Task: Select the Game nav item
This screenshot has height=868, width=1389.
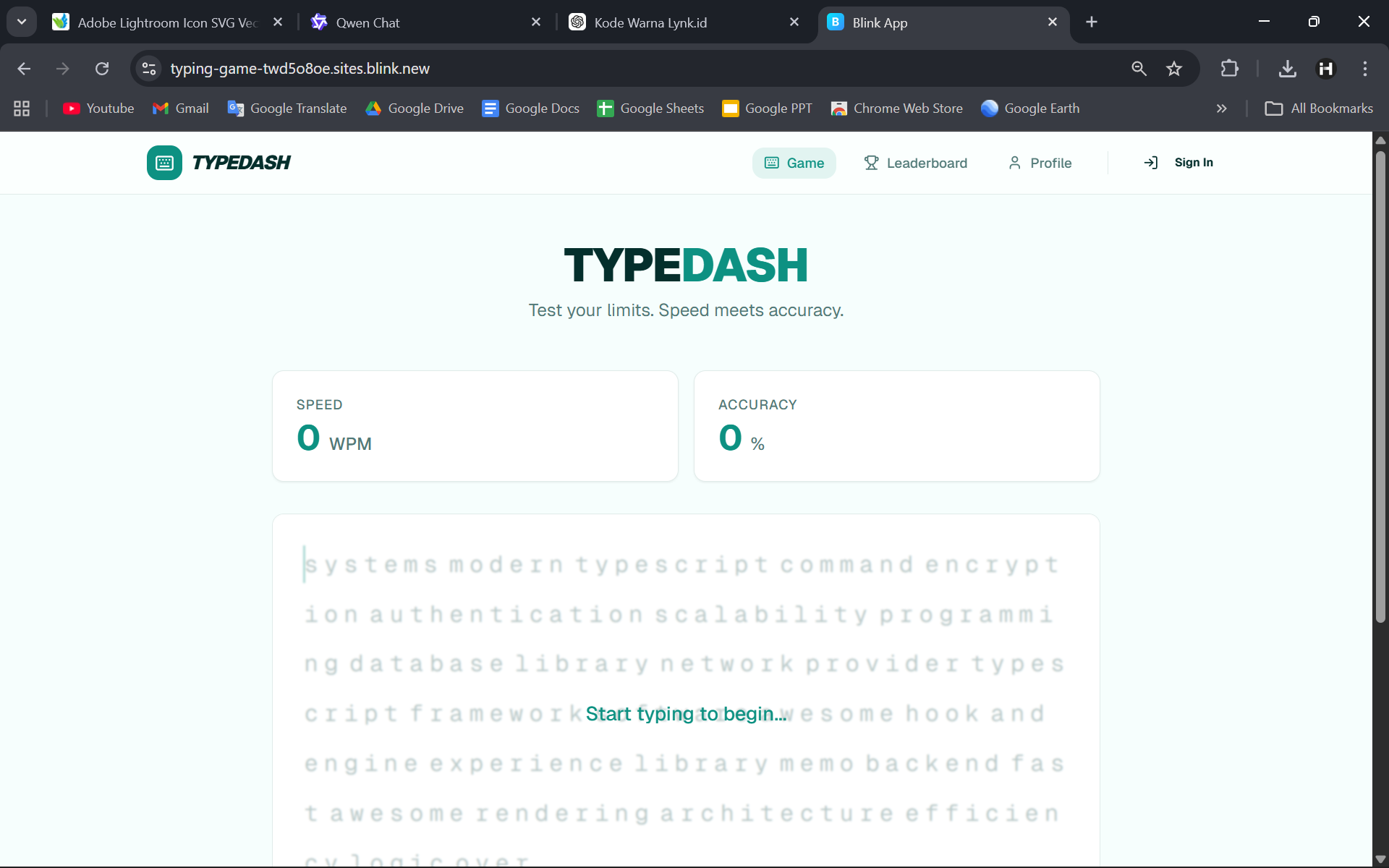Action: pyautogui.click(x=794, y=163)
